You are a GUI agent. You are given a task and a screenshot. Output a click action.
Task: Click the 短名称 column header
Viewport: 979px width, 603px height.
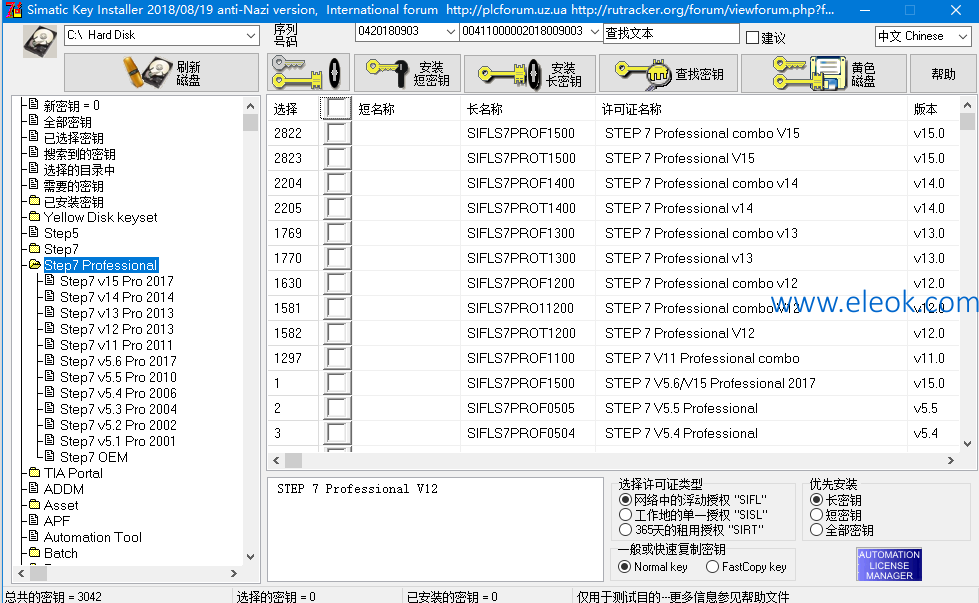click(376, 109)
